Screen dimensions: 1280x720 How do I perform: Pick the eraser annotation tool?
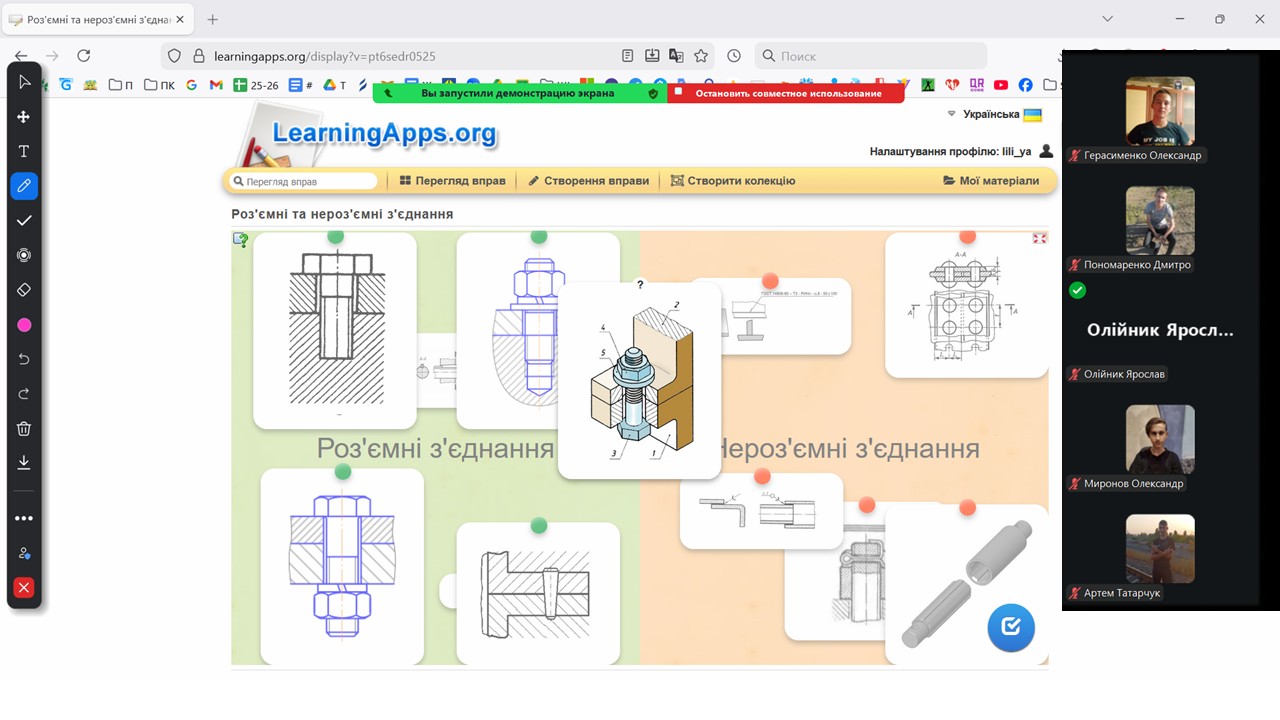tap(24, 290)
